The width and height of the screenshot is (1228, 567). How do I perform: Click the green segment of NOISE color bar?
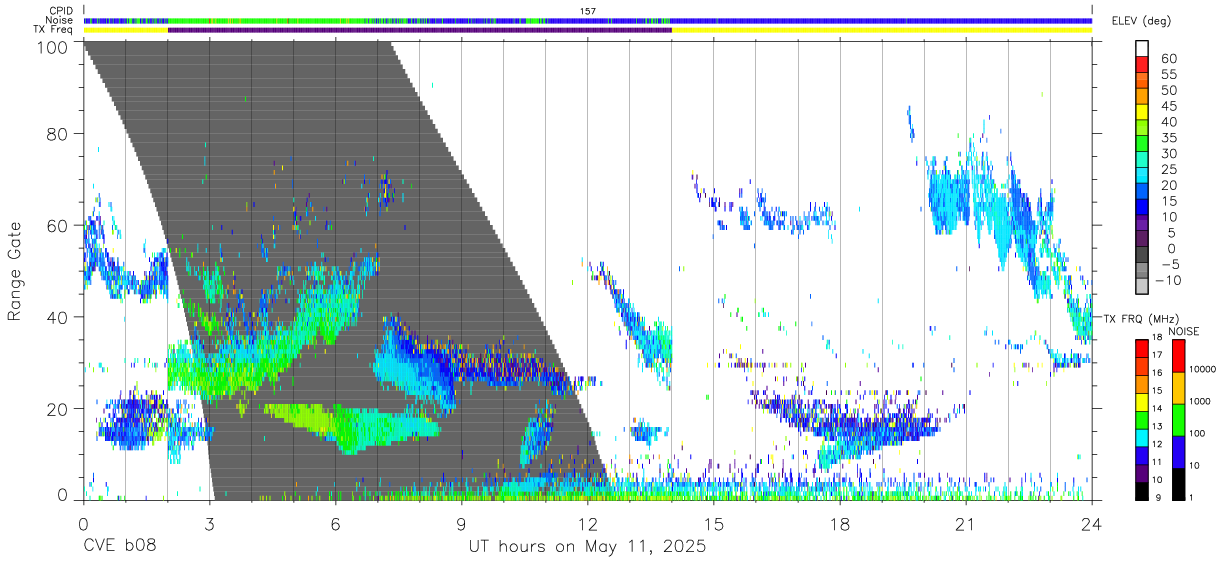click(x=1177, y=419)
